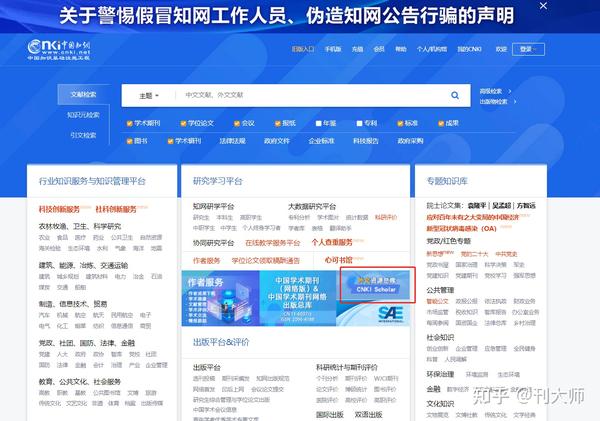Toggle the 图书 checkbox
Viewport: 600px width, 421px height.
click(129, 141)
